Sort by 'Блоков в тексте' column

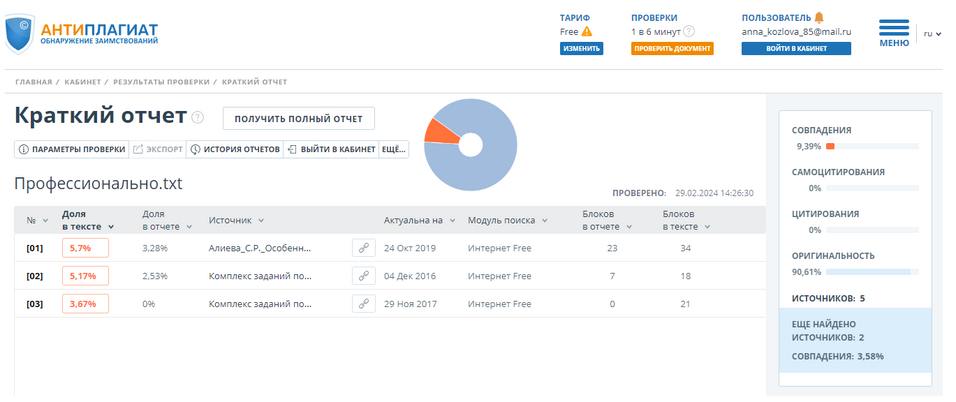686,220
